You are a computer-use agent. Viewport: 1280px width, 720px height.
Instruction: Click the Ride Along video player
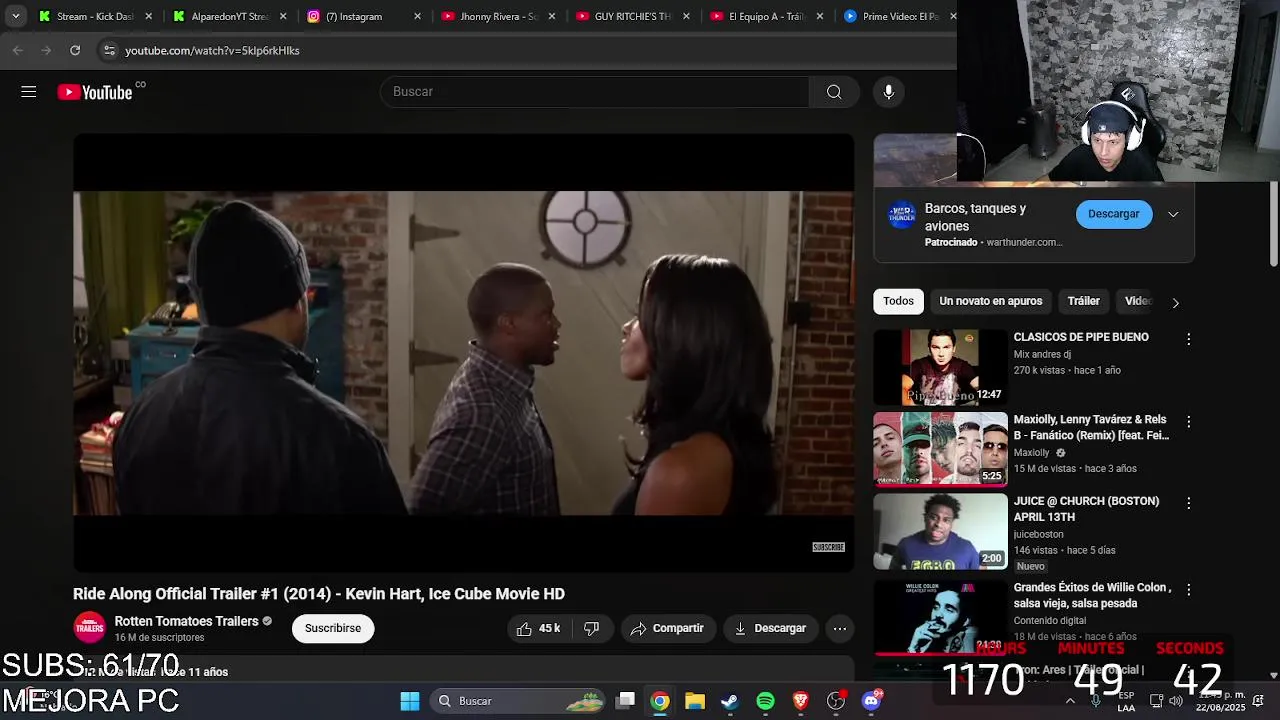pyautogui.click(x=464, y=353)
